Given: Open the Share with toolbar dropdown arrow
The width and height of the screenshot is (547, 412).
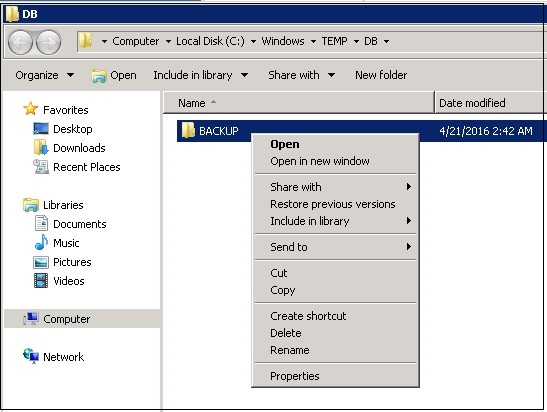Looking at the screenshot, I should pos(331,75).
